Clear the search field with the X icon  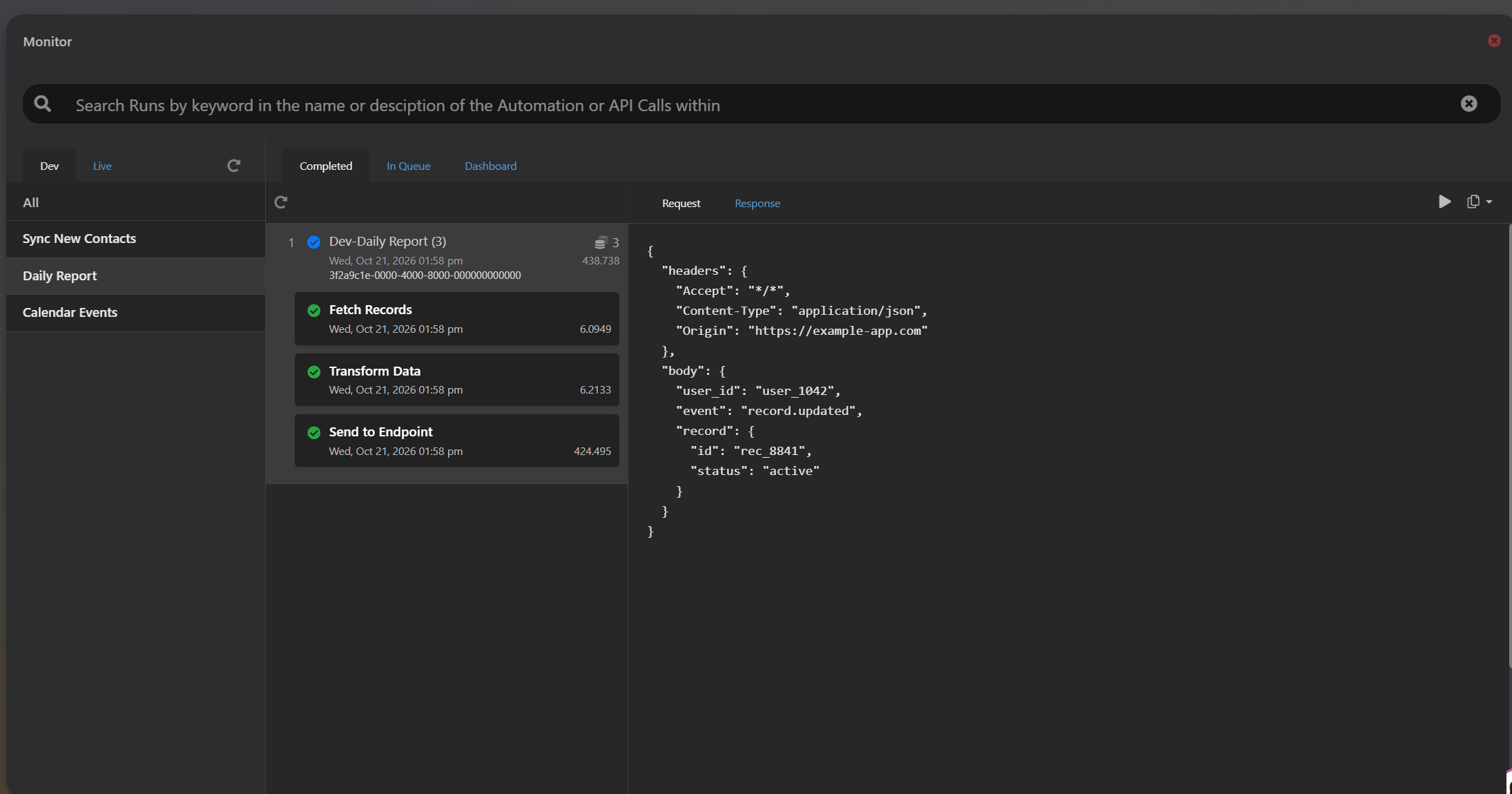pos(1469,104)
